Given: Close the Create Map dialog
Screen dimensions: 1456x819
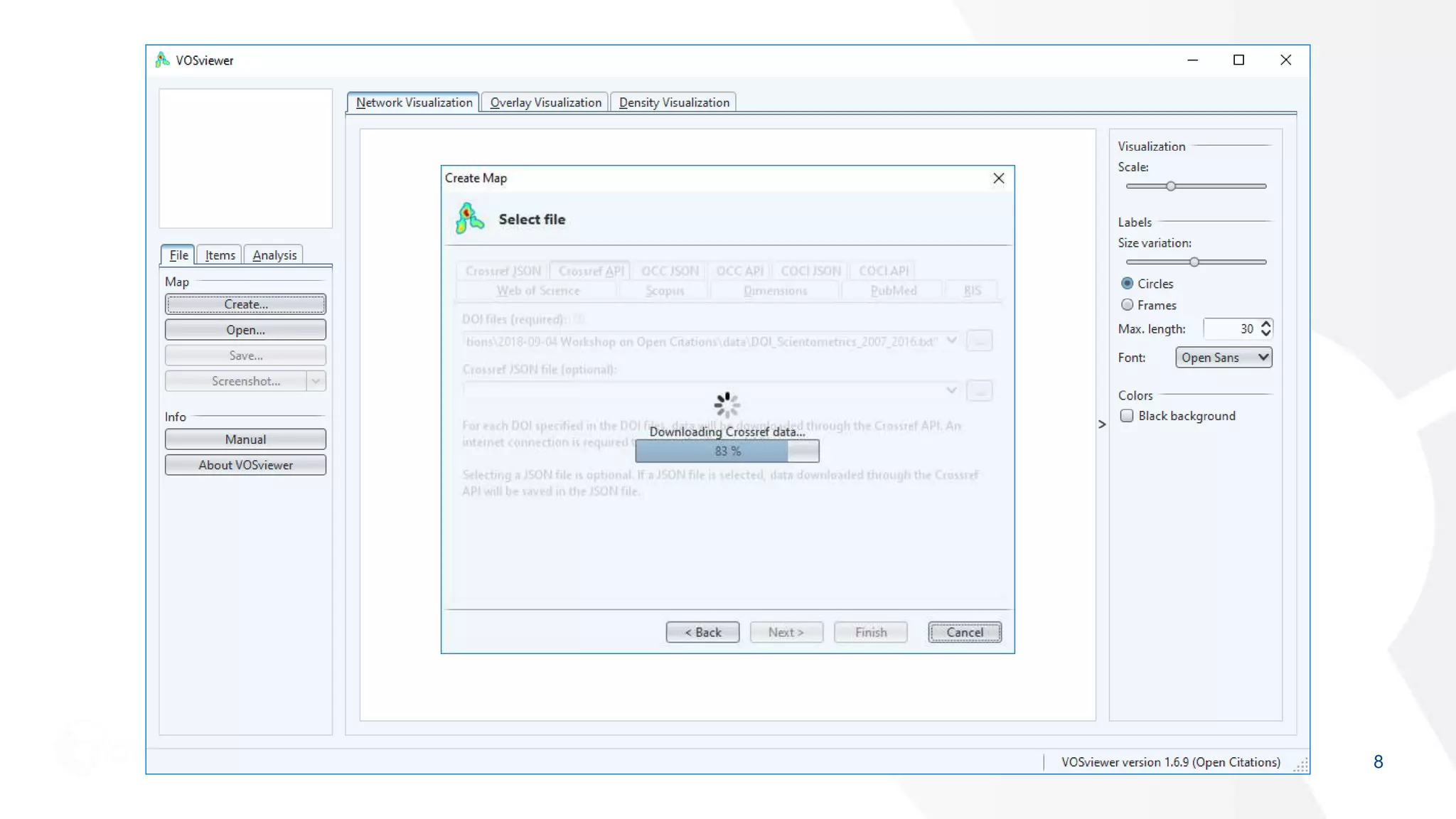Looking at the screenshot, I should point(998,178).
